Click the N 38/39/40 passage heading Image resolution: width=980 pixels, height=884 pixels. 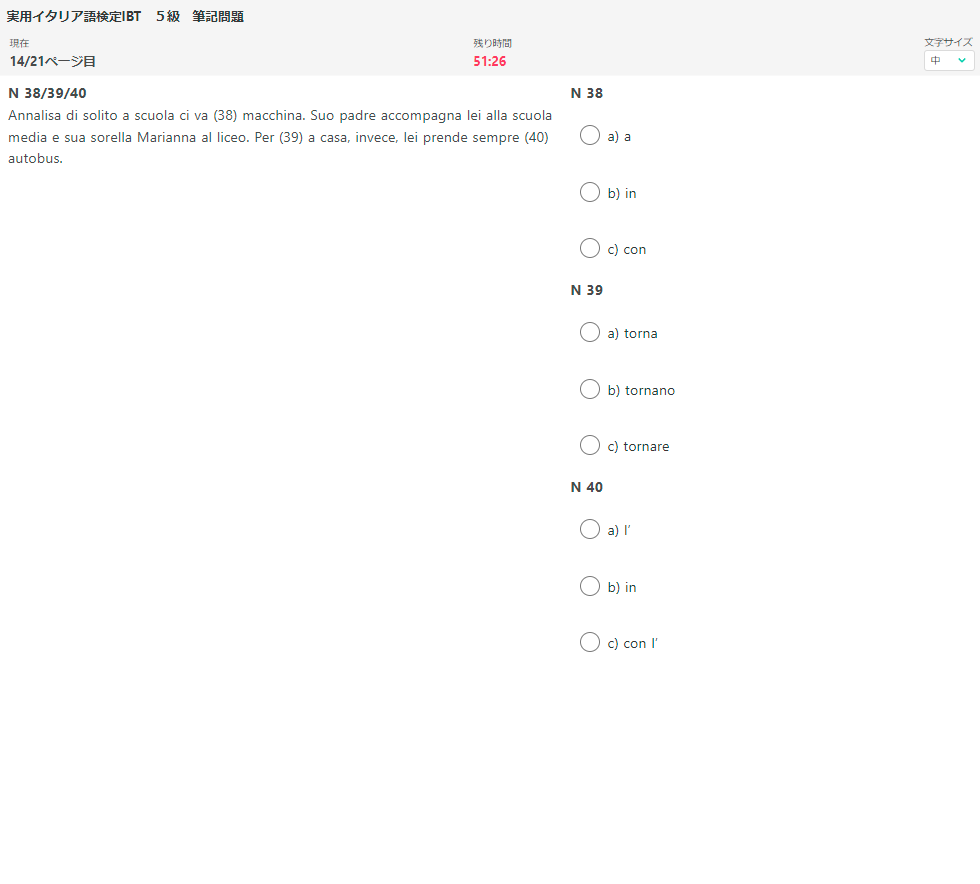tap(48, 93)
